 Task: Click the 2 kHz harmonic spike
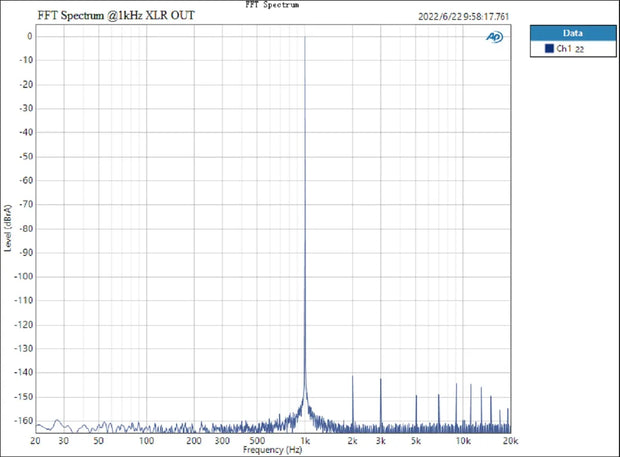[353, 378]
